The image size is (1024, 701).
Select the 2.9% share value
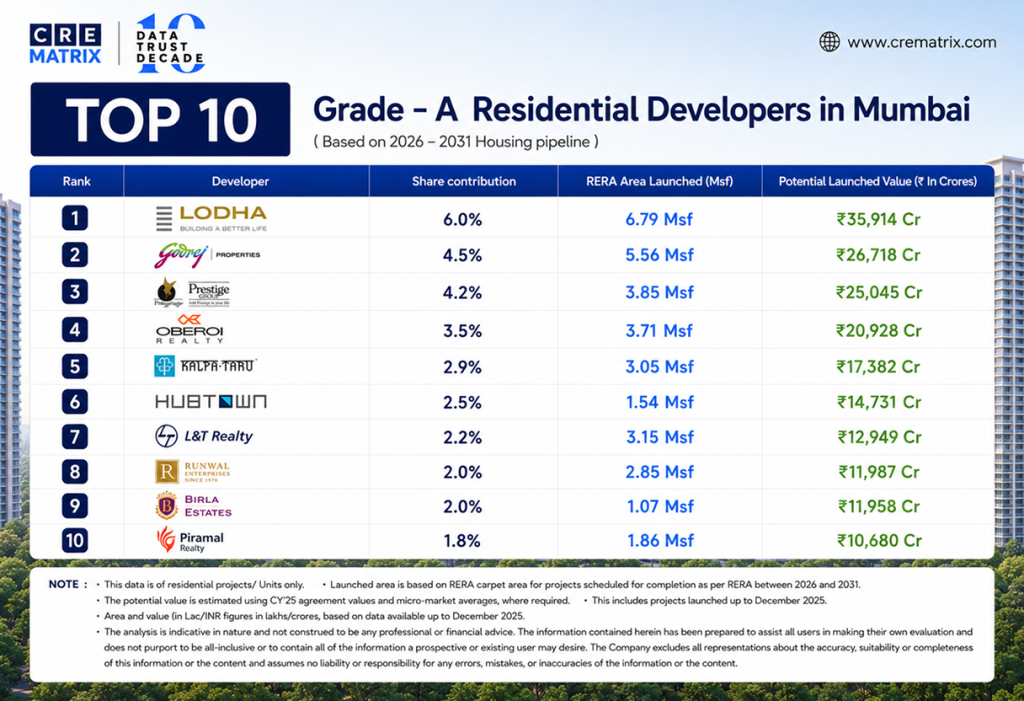462,367
